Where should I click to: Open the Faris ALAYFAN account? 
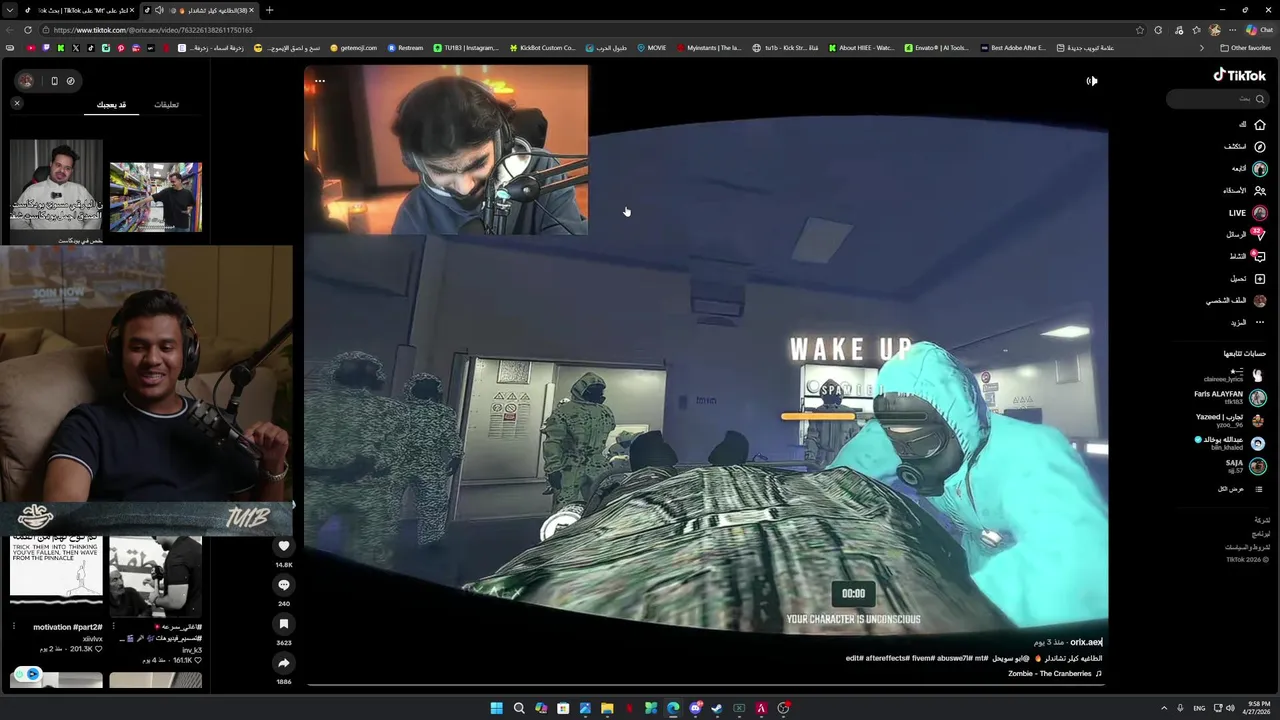(x=1230, y=398)
